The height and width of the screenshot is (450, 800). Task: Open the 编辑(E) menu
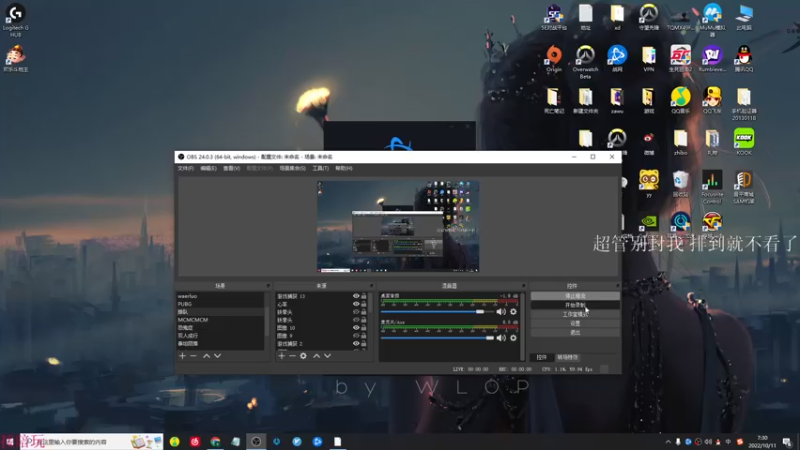208,168
